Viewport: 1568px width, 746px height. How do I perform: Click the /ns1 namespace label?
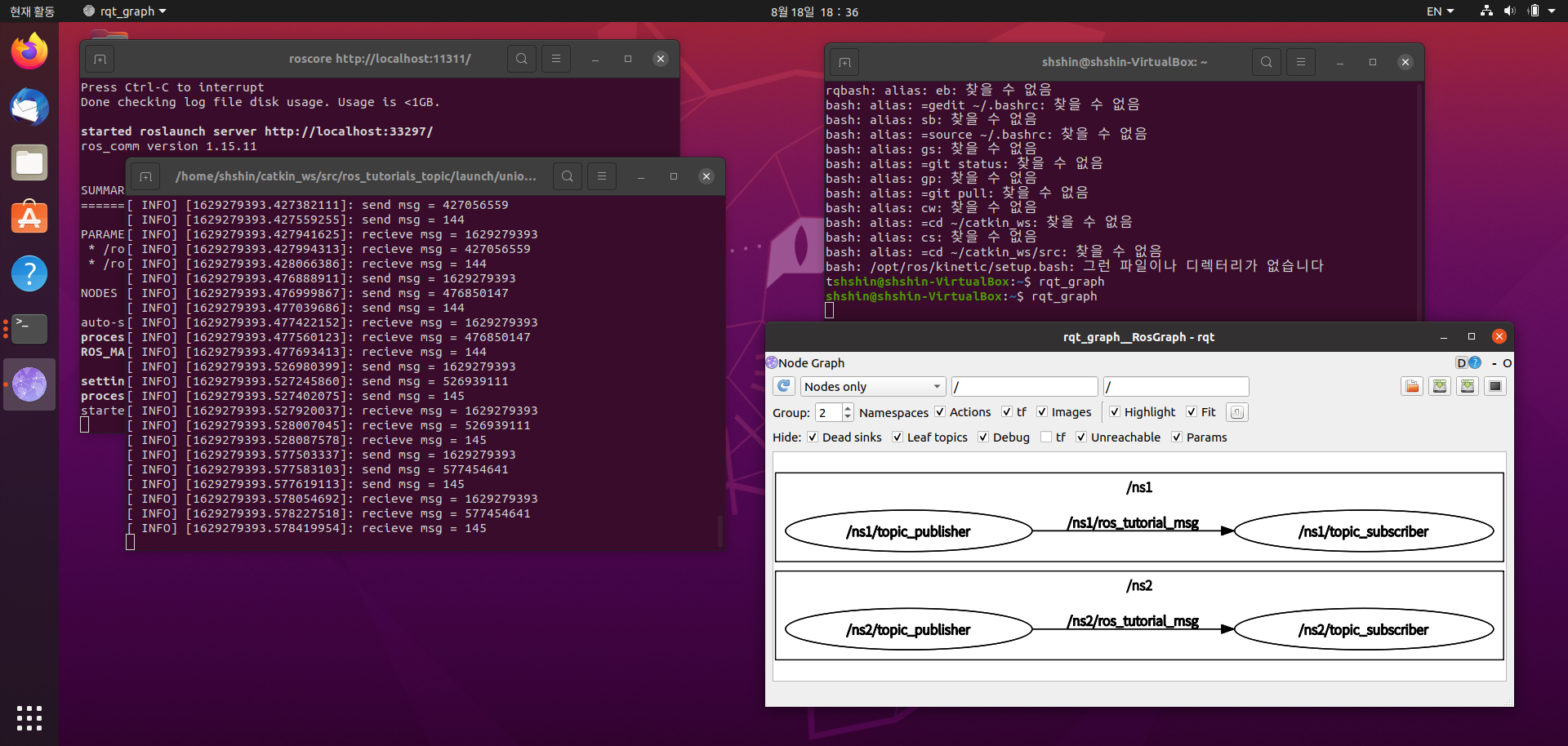(x=1139, y=487)
